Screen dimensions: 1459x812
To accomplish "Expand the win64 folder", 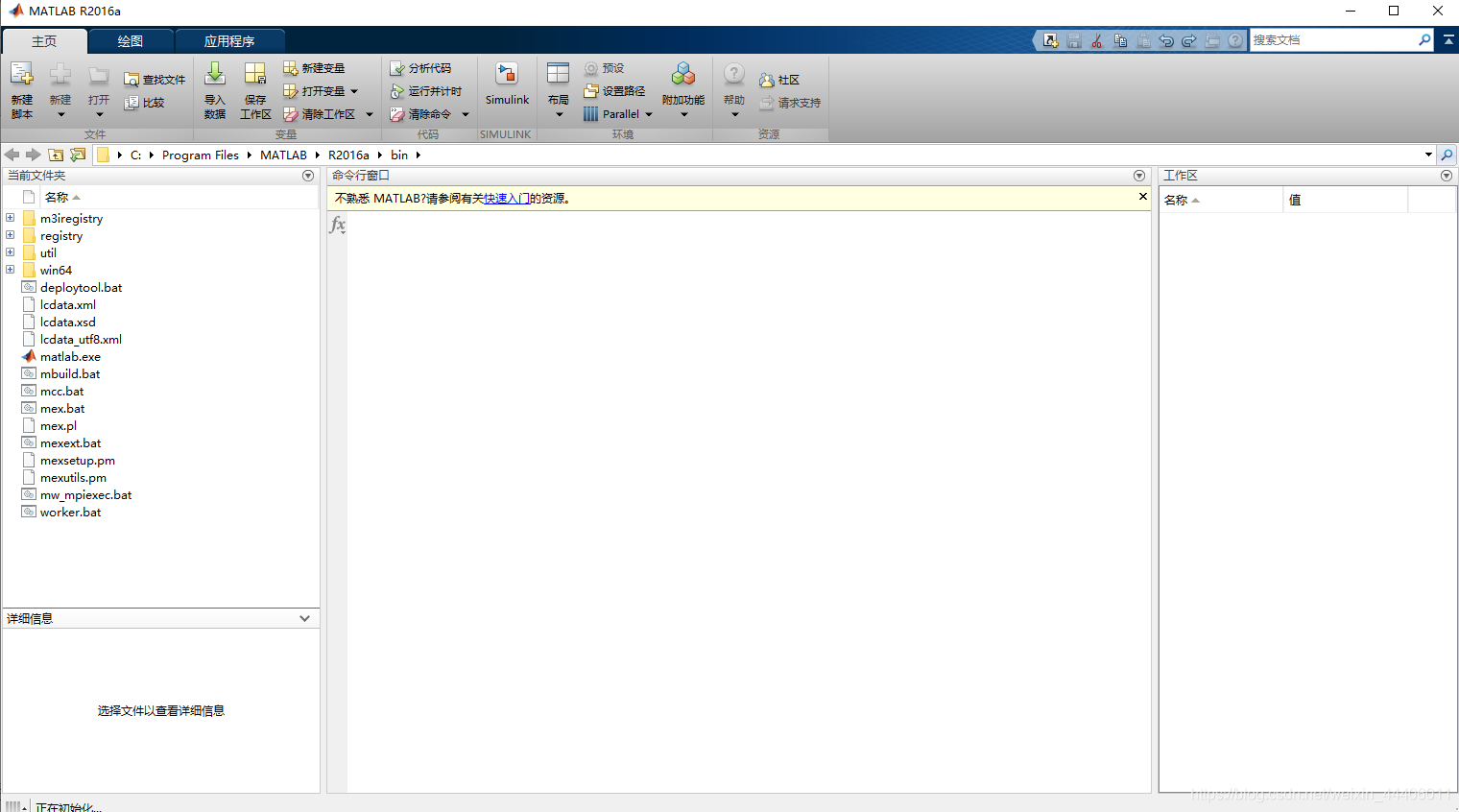I will click(x=10, y=270).
